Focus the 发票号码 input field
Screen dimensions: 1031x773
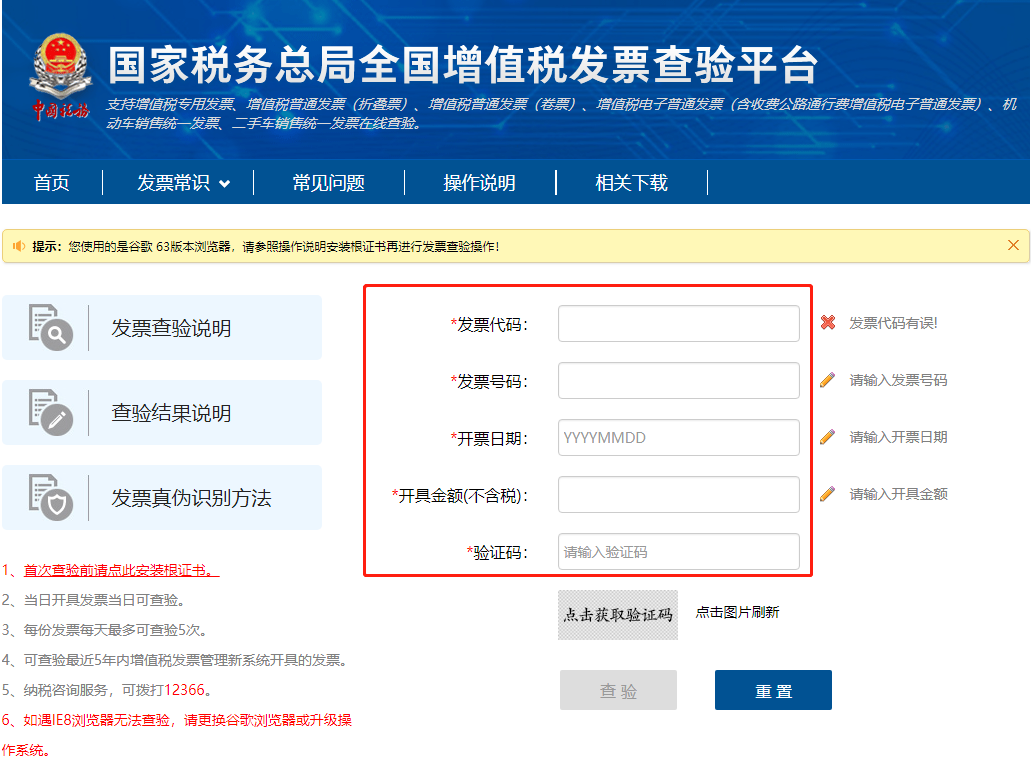pyautogui.click(x=679, y=381)
